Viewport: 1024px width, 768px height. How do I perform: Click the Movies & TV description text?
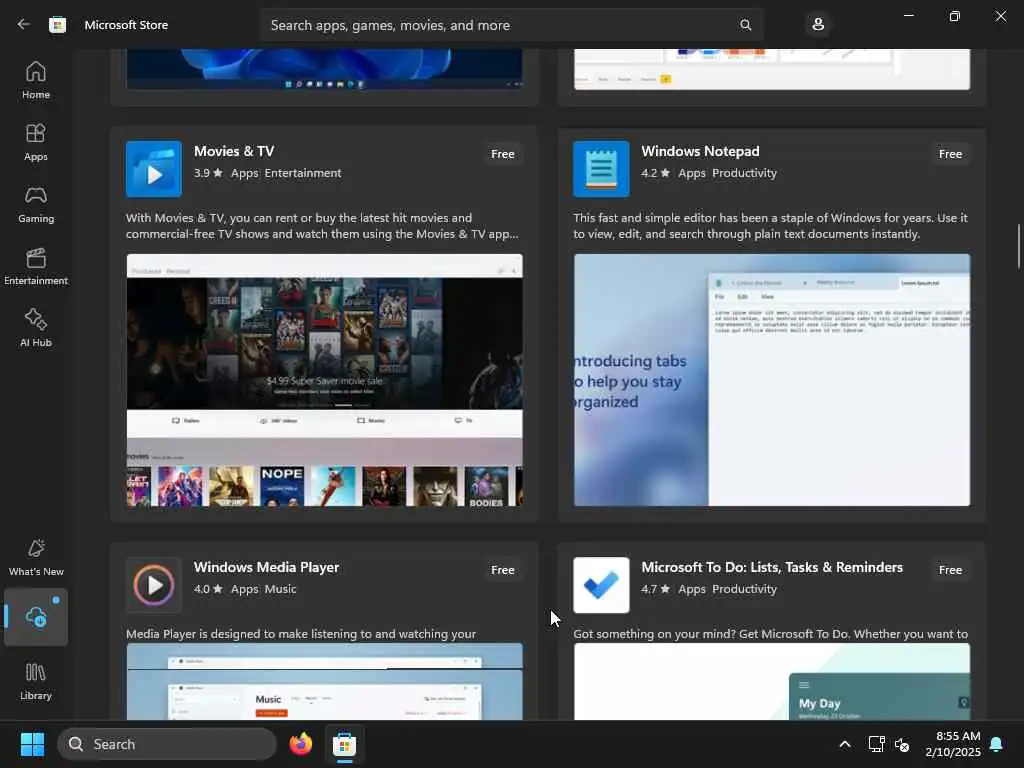(x=322, y=226)
